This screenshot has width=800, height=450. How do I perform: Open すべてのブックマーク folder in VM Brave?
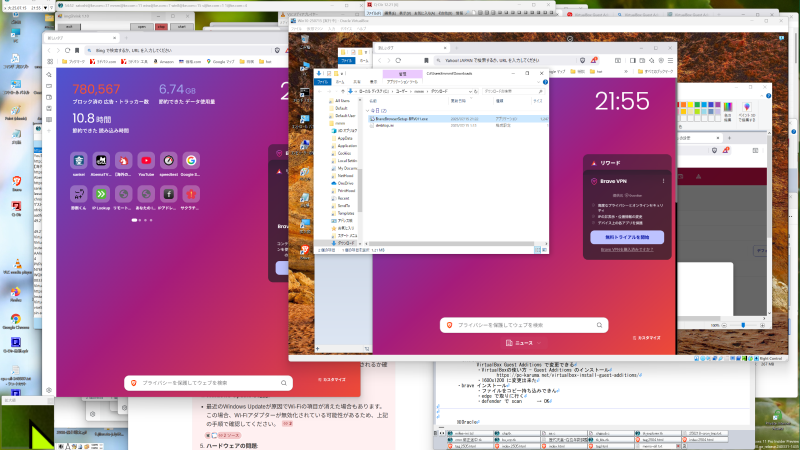pos(655,71)
